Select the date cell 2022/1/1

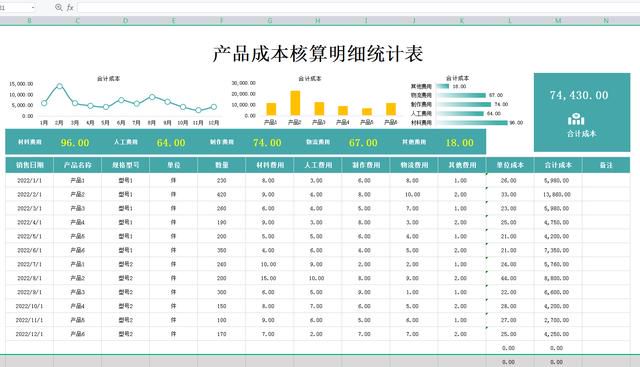coord(29,180)
